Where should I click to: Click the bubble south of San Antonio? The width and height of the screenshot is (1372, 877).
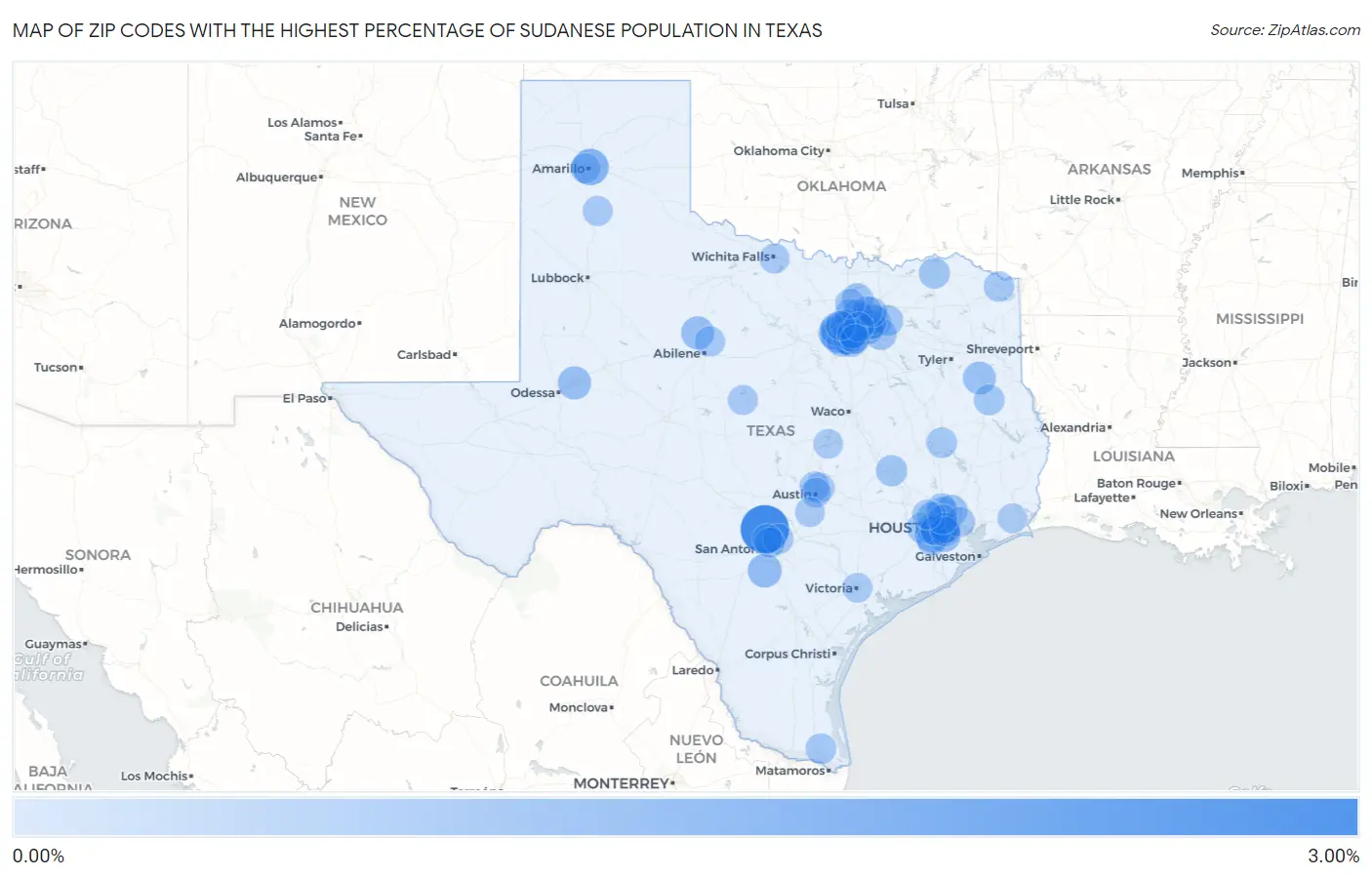764,571
